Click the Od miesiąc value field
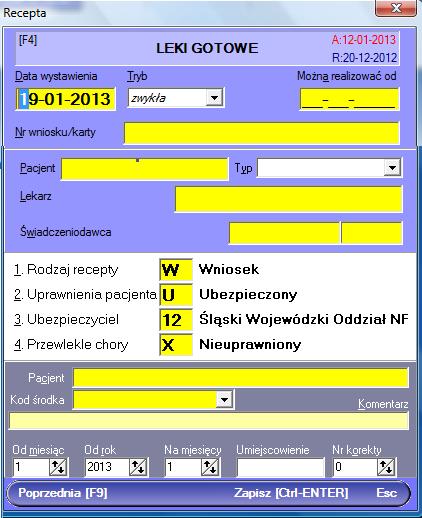 point(31,467)
